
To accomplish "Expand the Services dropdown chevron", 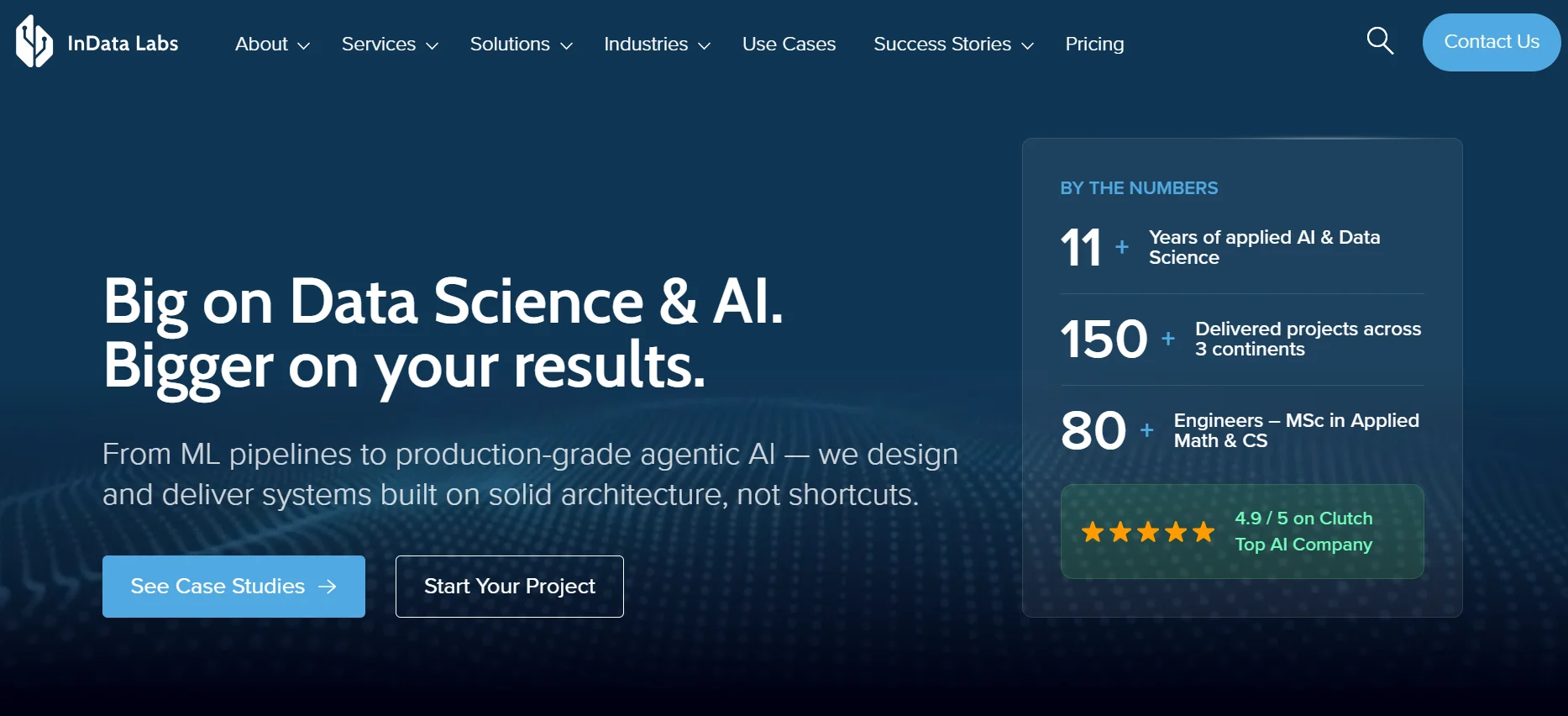I will tap(432, 46).
